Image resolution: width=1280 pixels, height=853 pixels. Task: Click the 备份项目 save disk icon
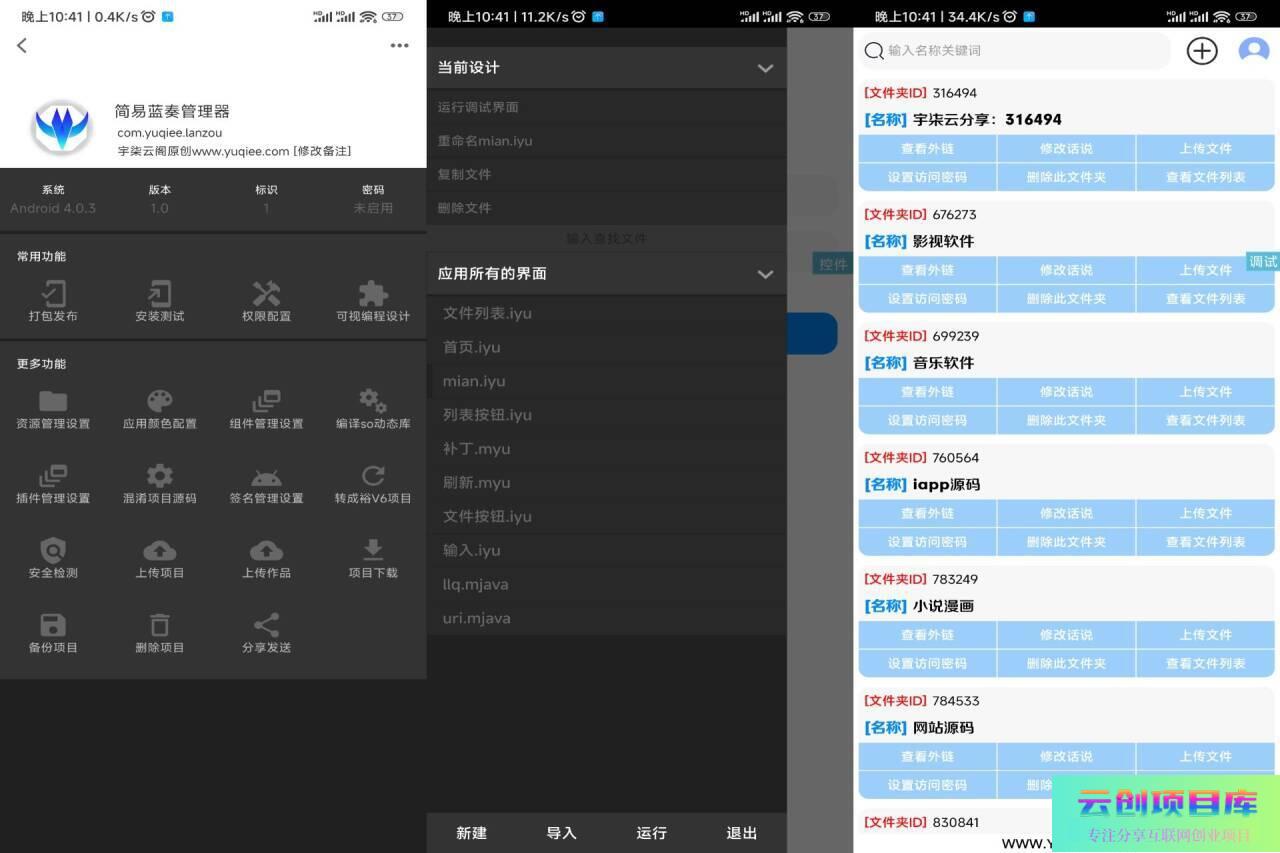[53, 626]
